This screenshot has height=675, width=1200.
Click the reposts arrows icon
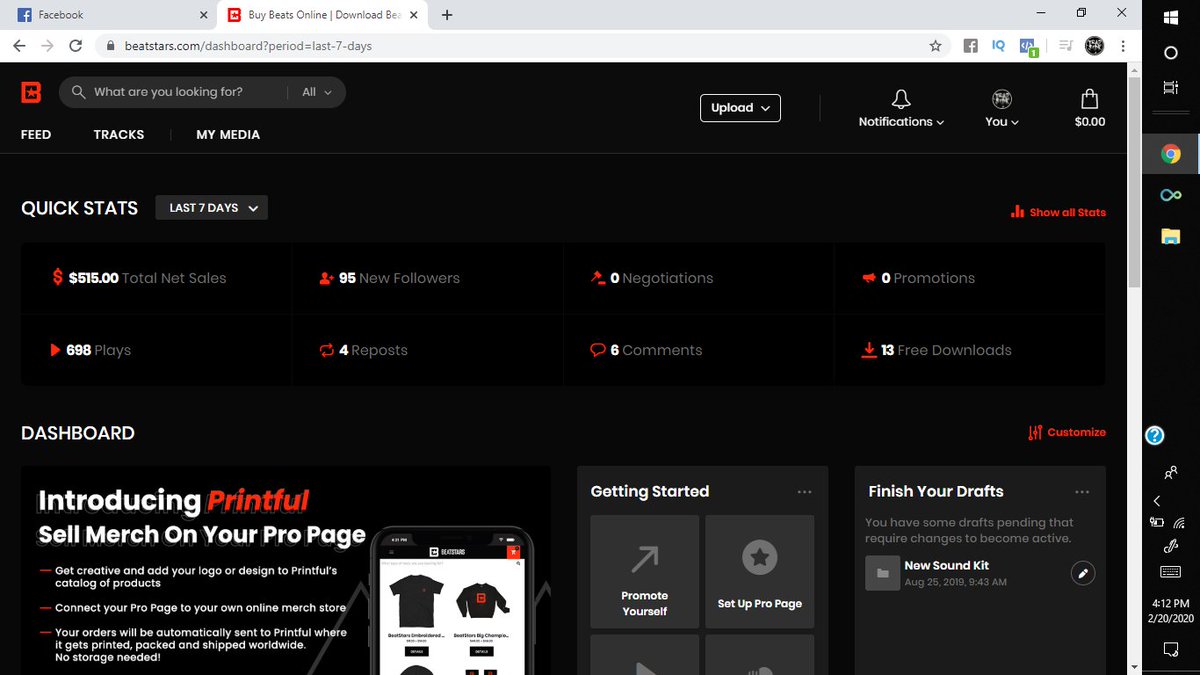coord(326,350)
